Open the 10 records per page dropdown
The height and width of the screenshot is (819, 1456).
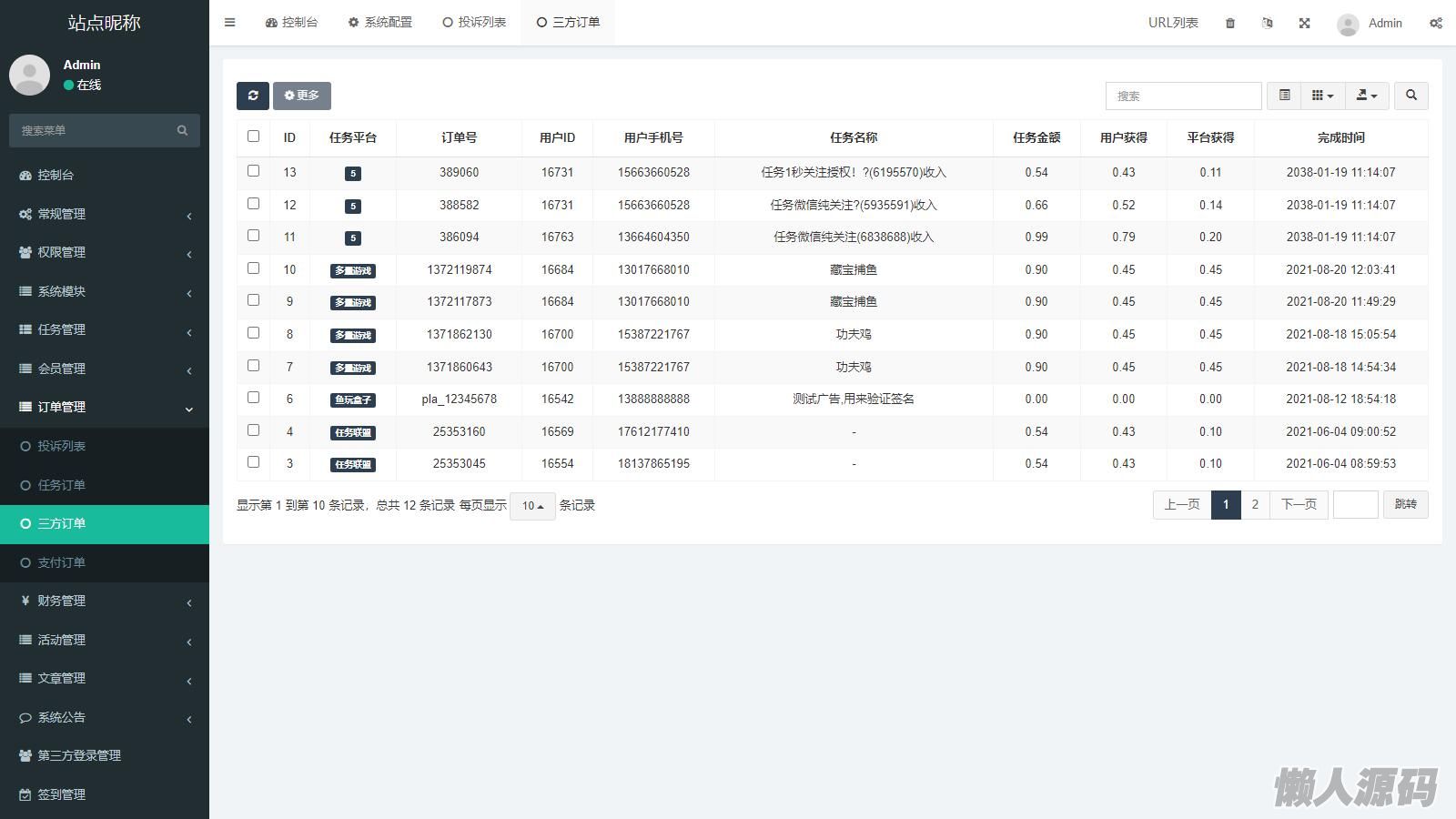[x=532, y=506]
